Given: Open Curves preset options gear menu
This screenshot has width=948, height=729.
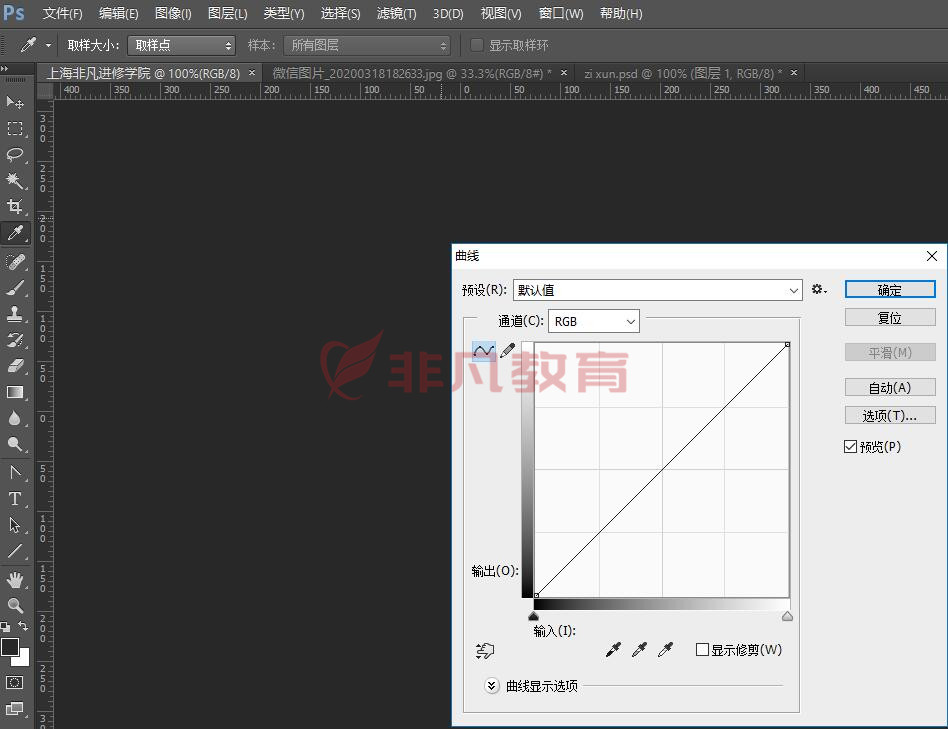Looking at the screenshot, I should (x=819, y=290).
